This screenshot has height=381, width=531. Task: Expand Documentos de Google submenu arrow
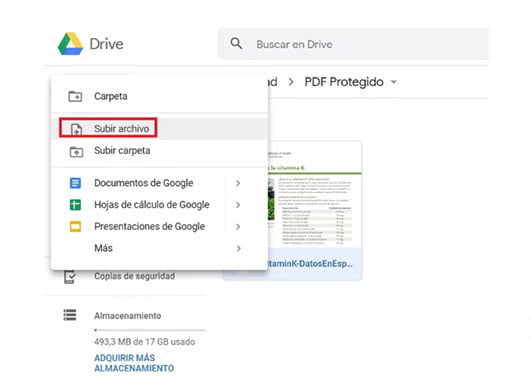[x=238, y=183]
